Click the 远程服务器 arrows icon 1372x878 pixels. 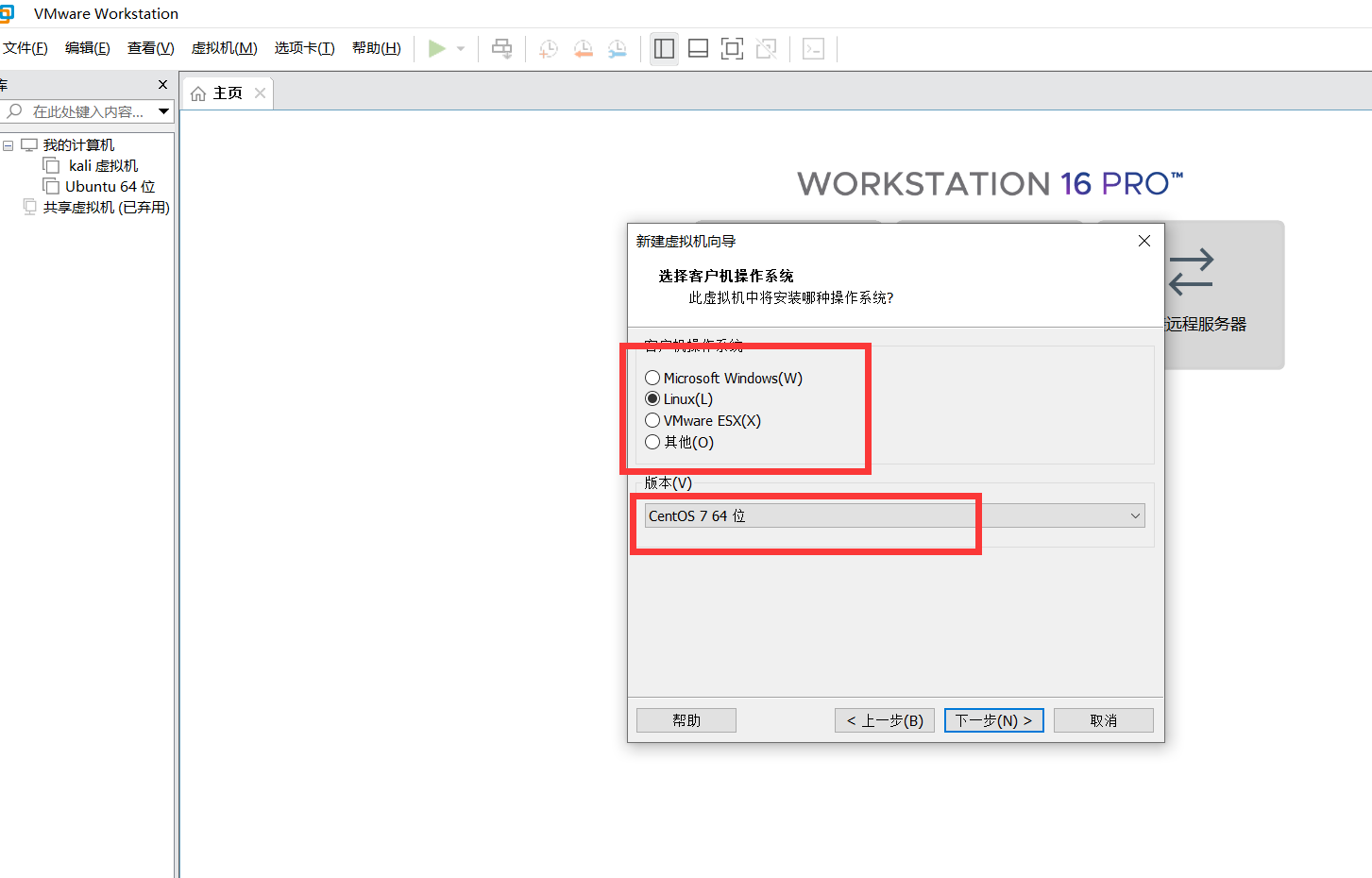click(1191, 272)
